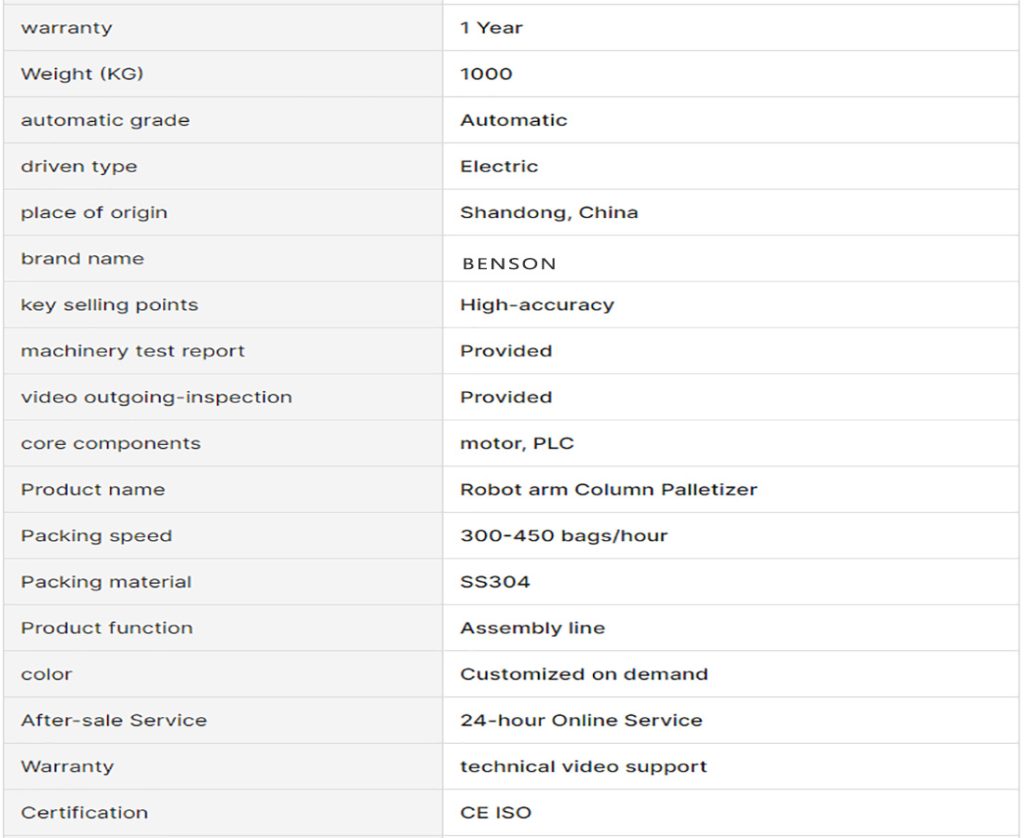Image resolution: width=1024 pixels, height=838 pixels.
Task: Select the "automatic grade" label
Action: tap(105, 120)
